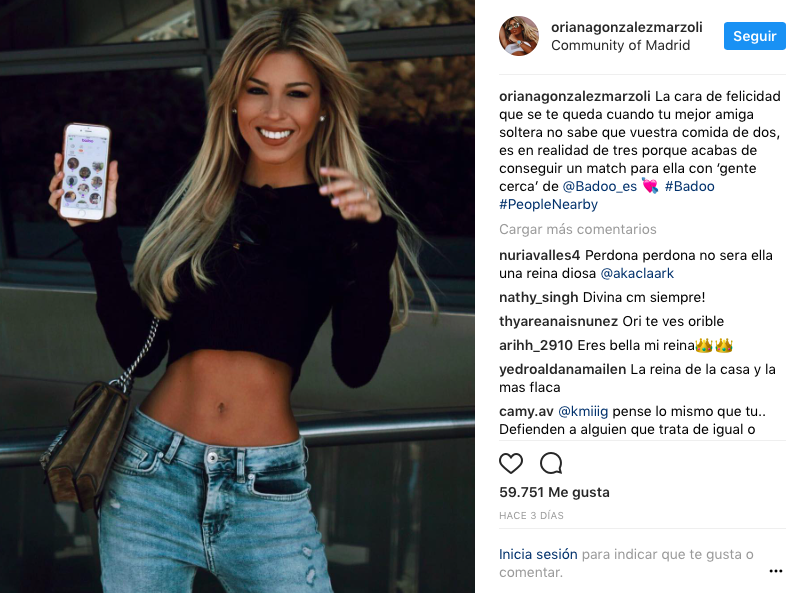The width and height of the screenshot is (809, 593).
Task: Click the post photo of the woman
Action: [237, 296]
